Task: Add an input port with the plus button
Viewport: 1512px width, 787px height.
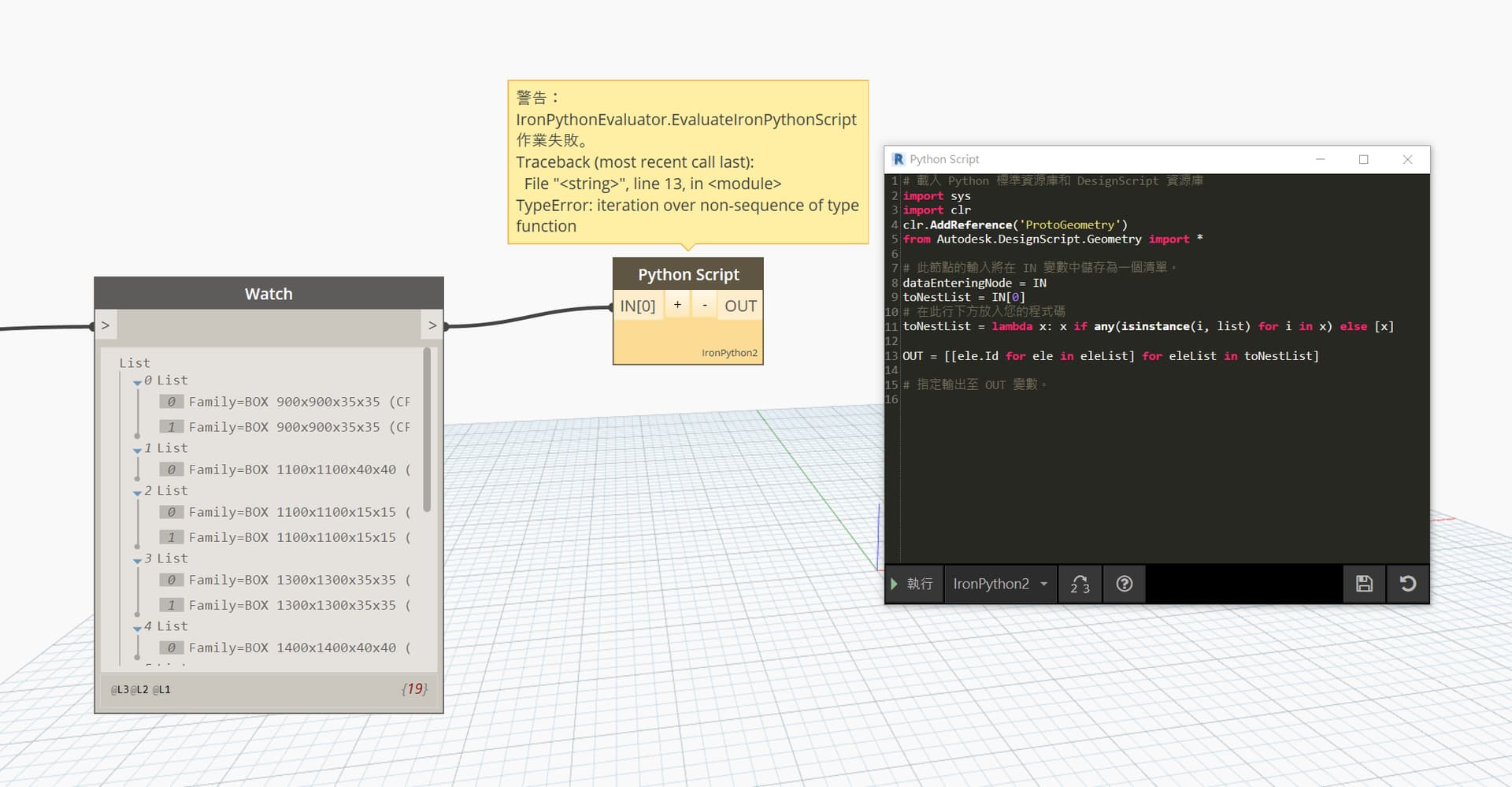Action: coord(677,305)
